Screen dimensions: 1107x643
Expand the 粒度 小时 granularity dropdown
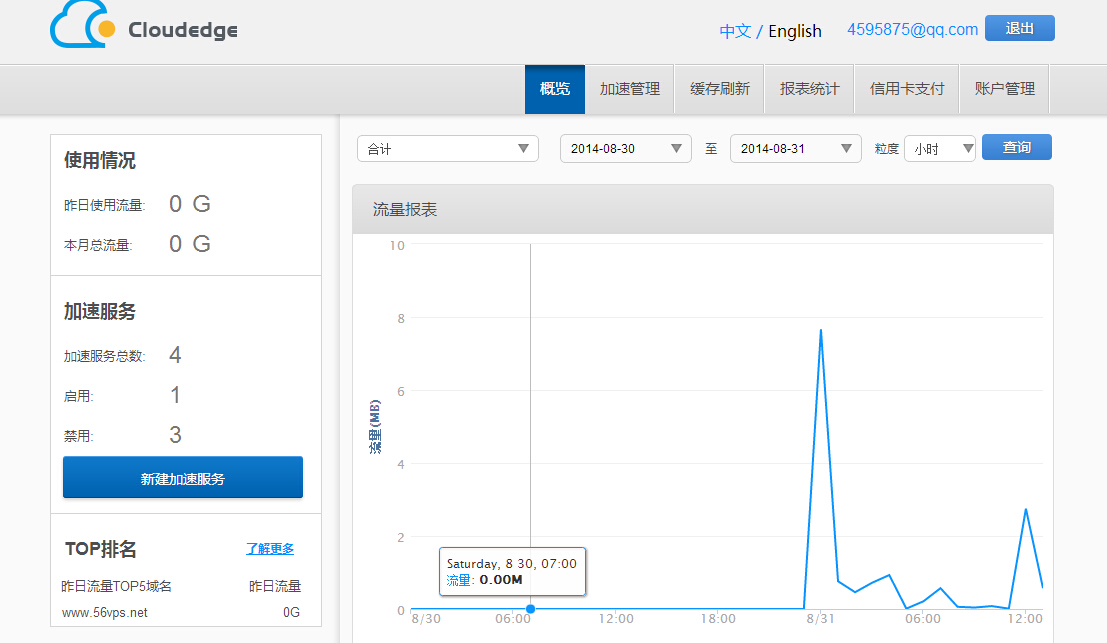click(939, 149)
